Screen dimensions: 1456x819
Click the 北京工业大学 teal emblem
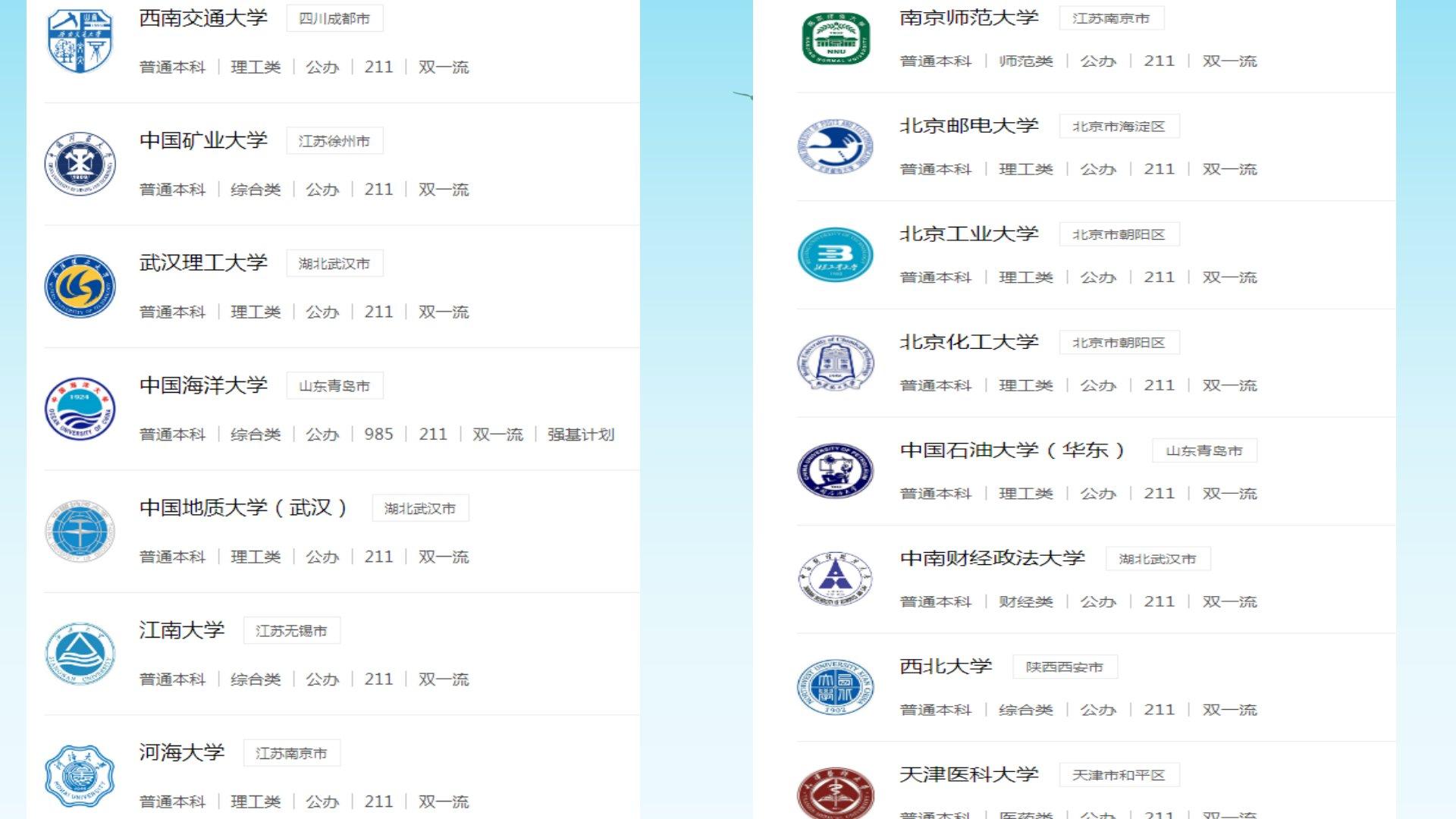tap(835, 255)
